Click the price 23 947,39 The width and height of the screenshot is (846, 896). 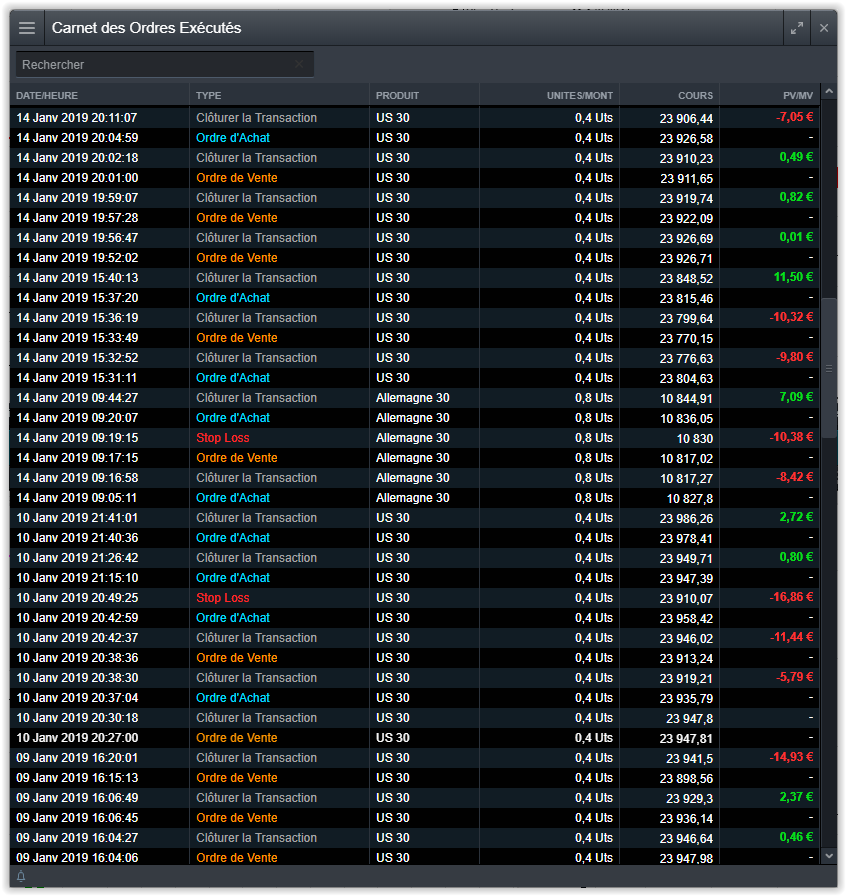(x=686, y=578)
